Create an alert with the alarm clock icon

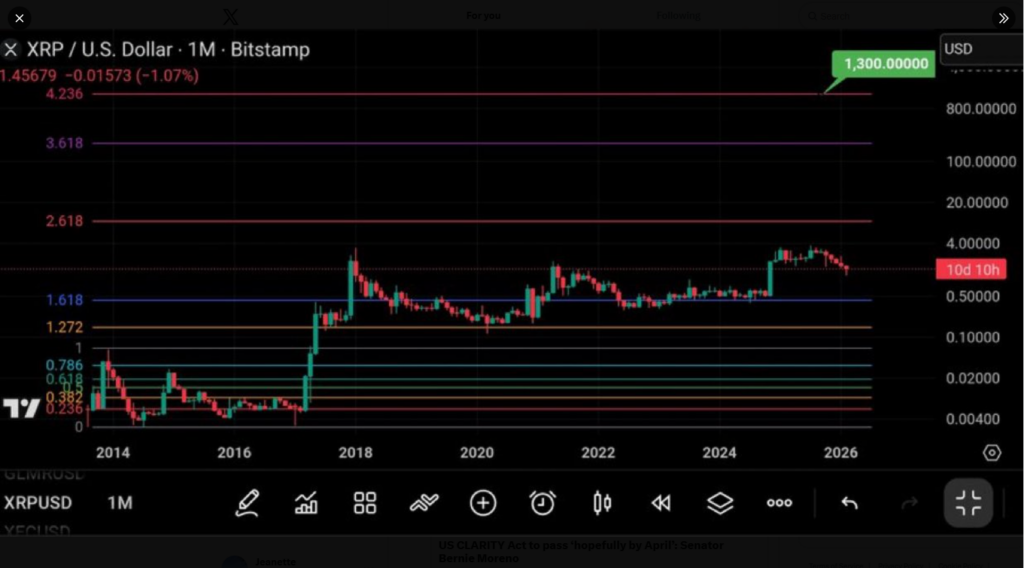543,503
